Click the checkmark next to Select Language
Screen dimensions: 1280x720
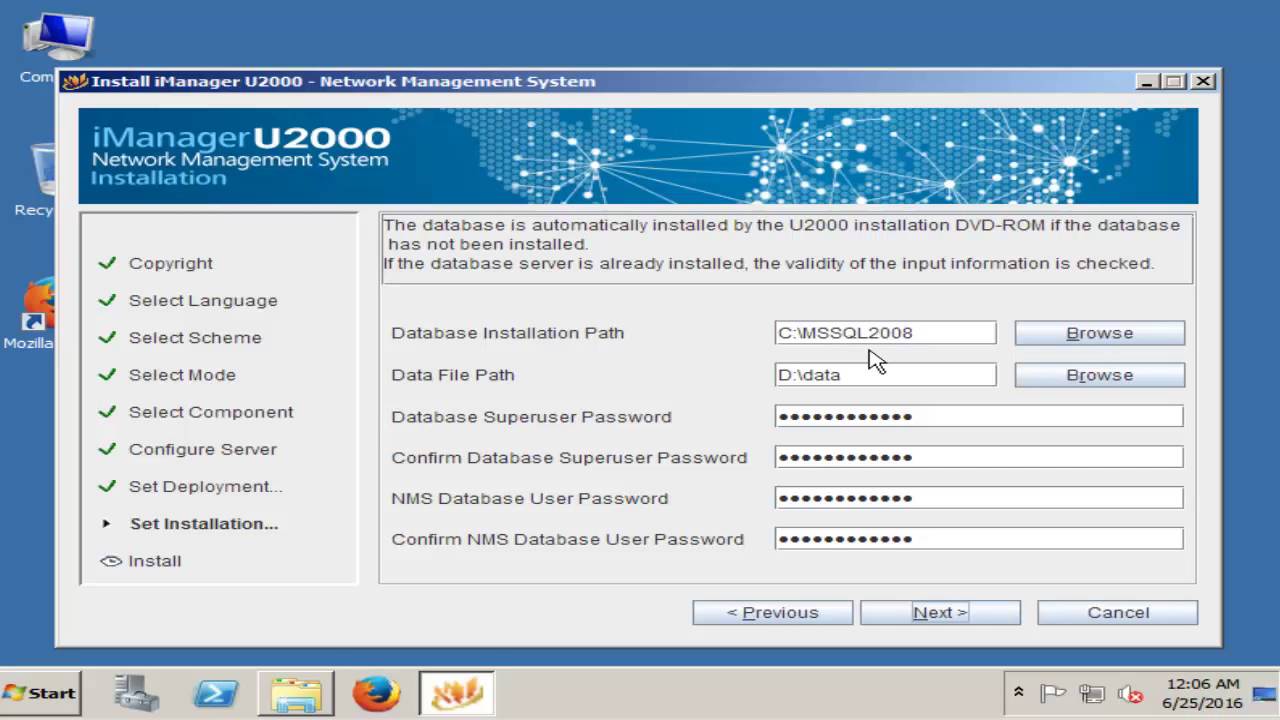point(107,300)
